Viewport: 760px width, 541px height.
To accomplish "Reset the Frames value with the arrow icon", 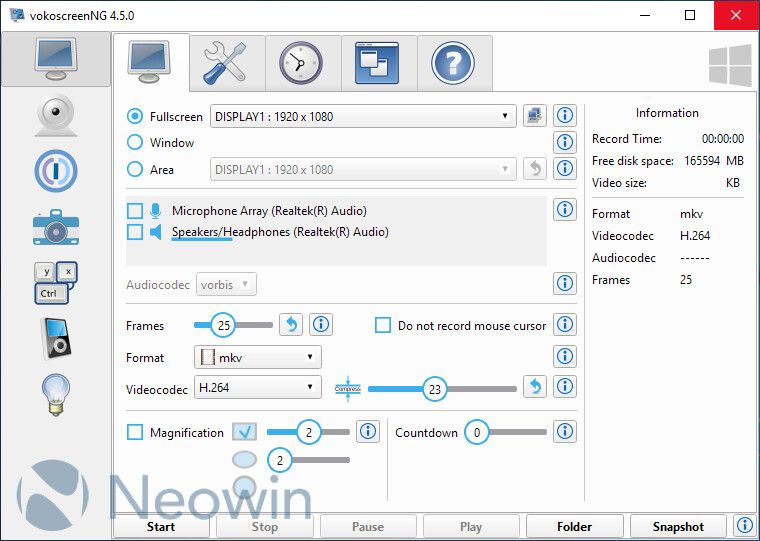I will (x=291, y=325).
